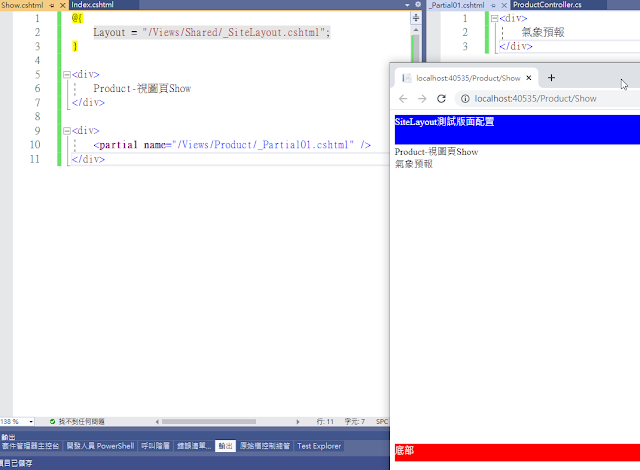This screenshot has height=470, width=640.
Task: Close the localhost browser tab
Action: click(x=529, y=78)
